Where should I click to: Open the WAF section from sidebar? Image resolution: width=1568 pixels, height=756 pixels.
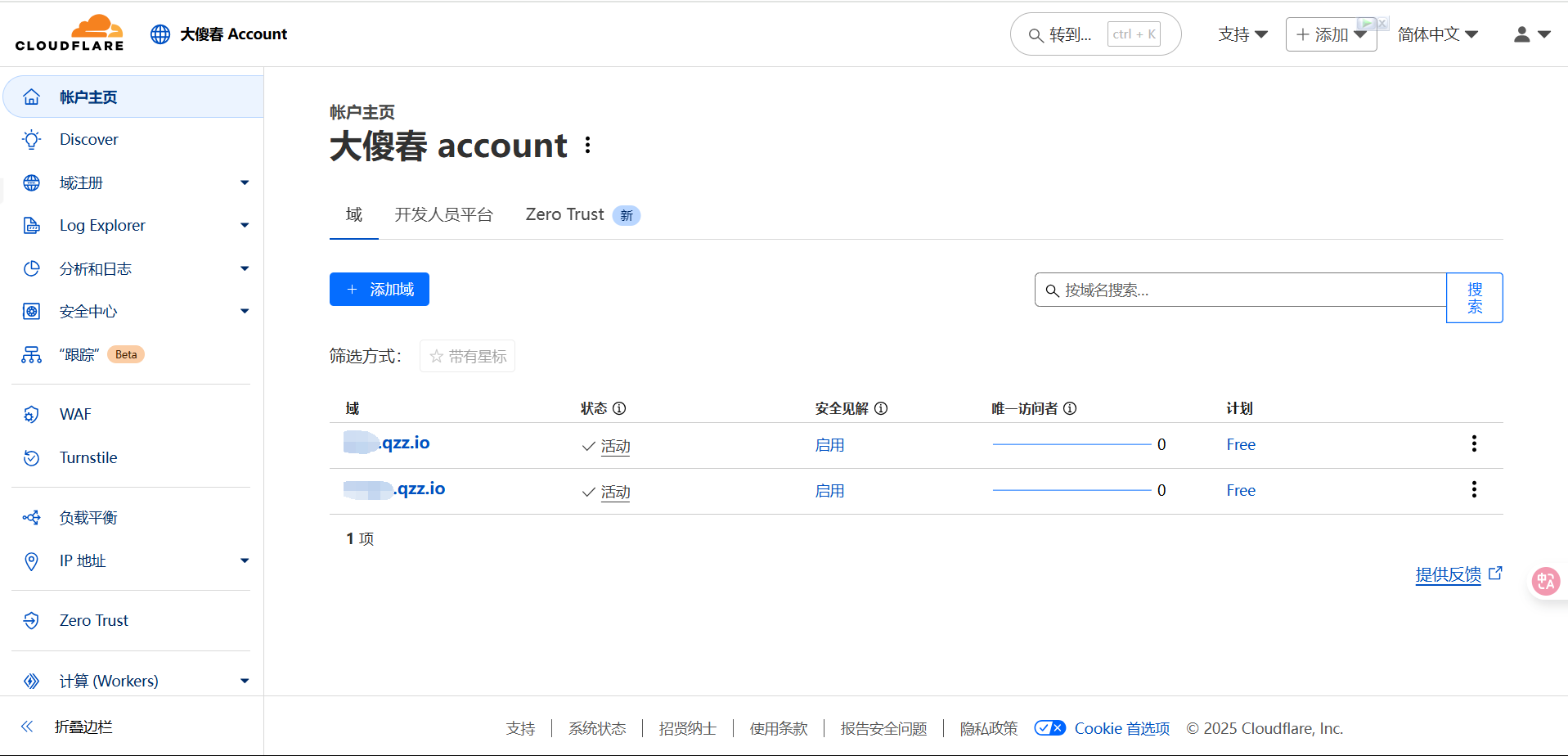pyautogui.click(x=74, y=414)
